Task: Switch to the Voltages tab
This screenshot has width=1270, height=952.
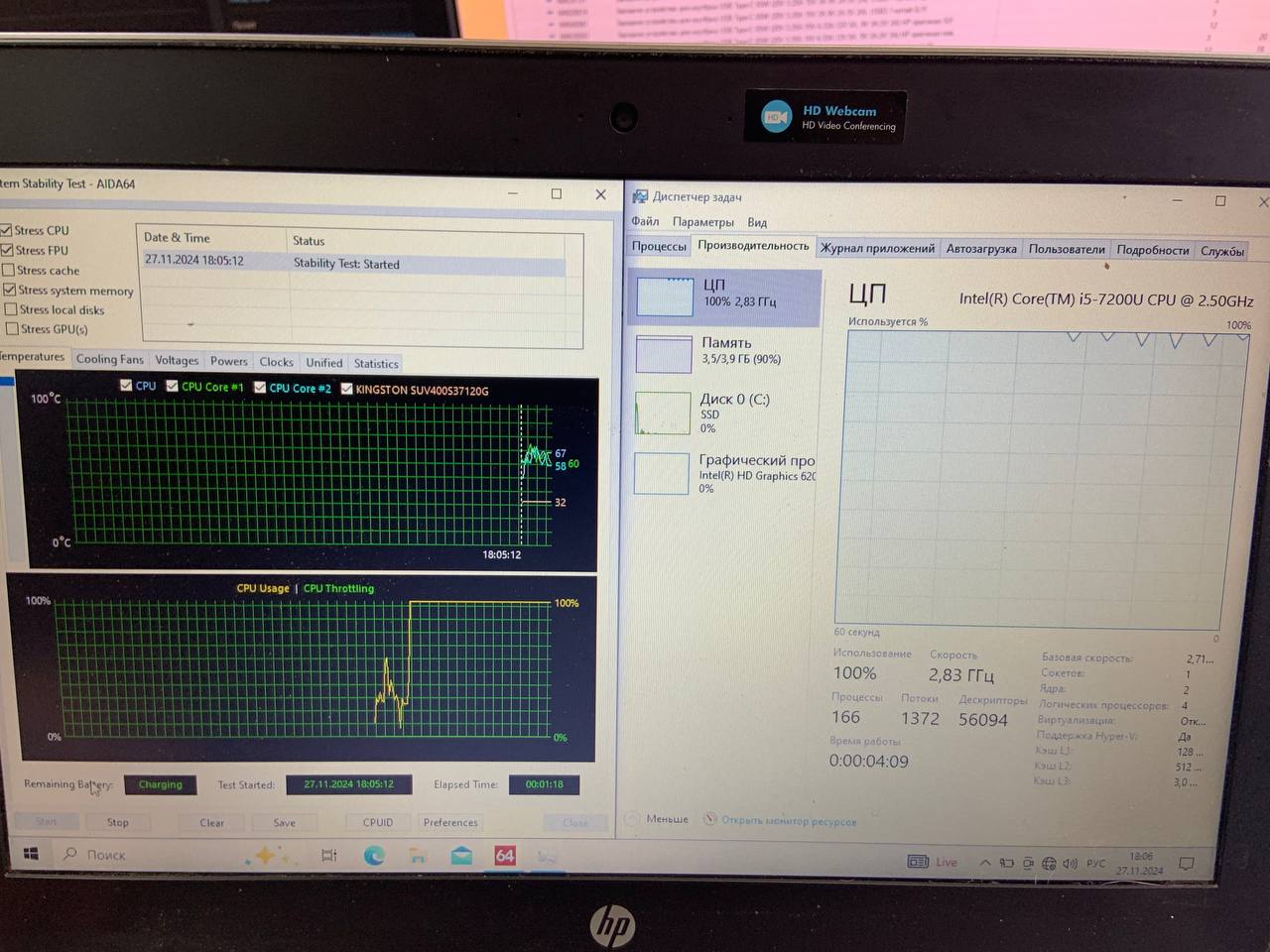Action: click(x=177, y=360)
